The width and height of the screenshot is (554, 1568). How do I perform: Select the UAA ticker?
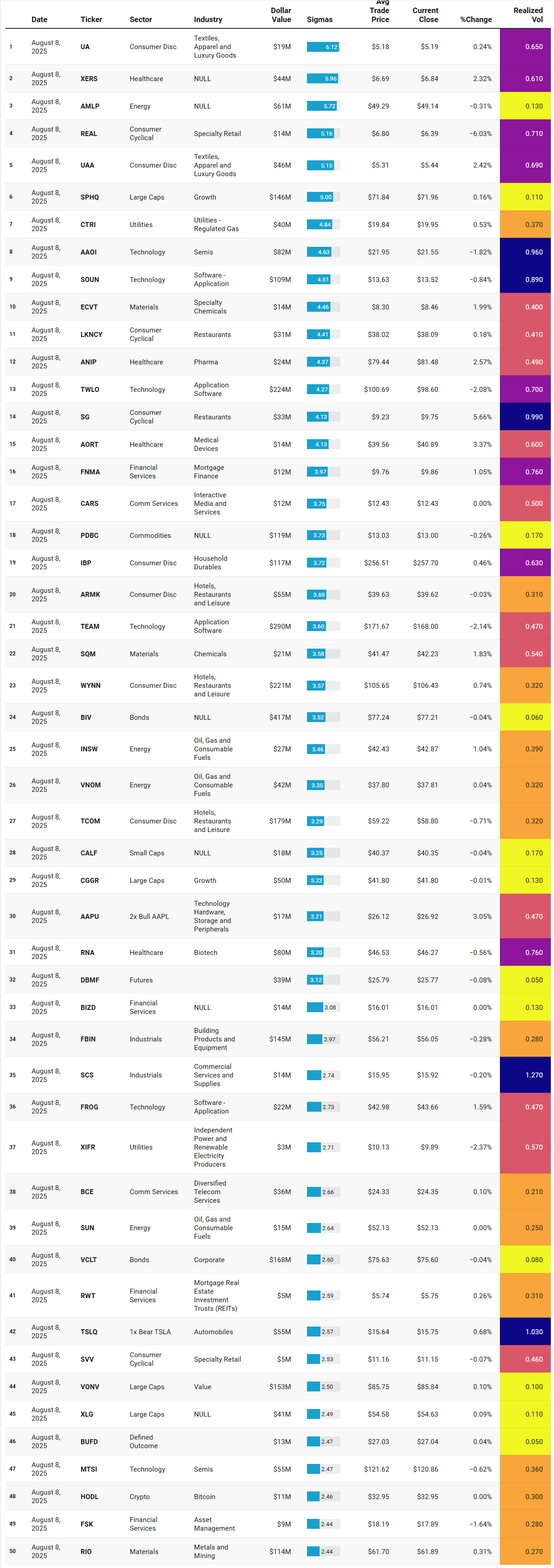pyautogui.click(x=87, y=165)
